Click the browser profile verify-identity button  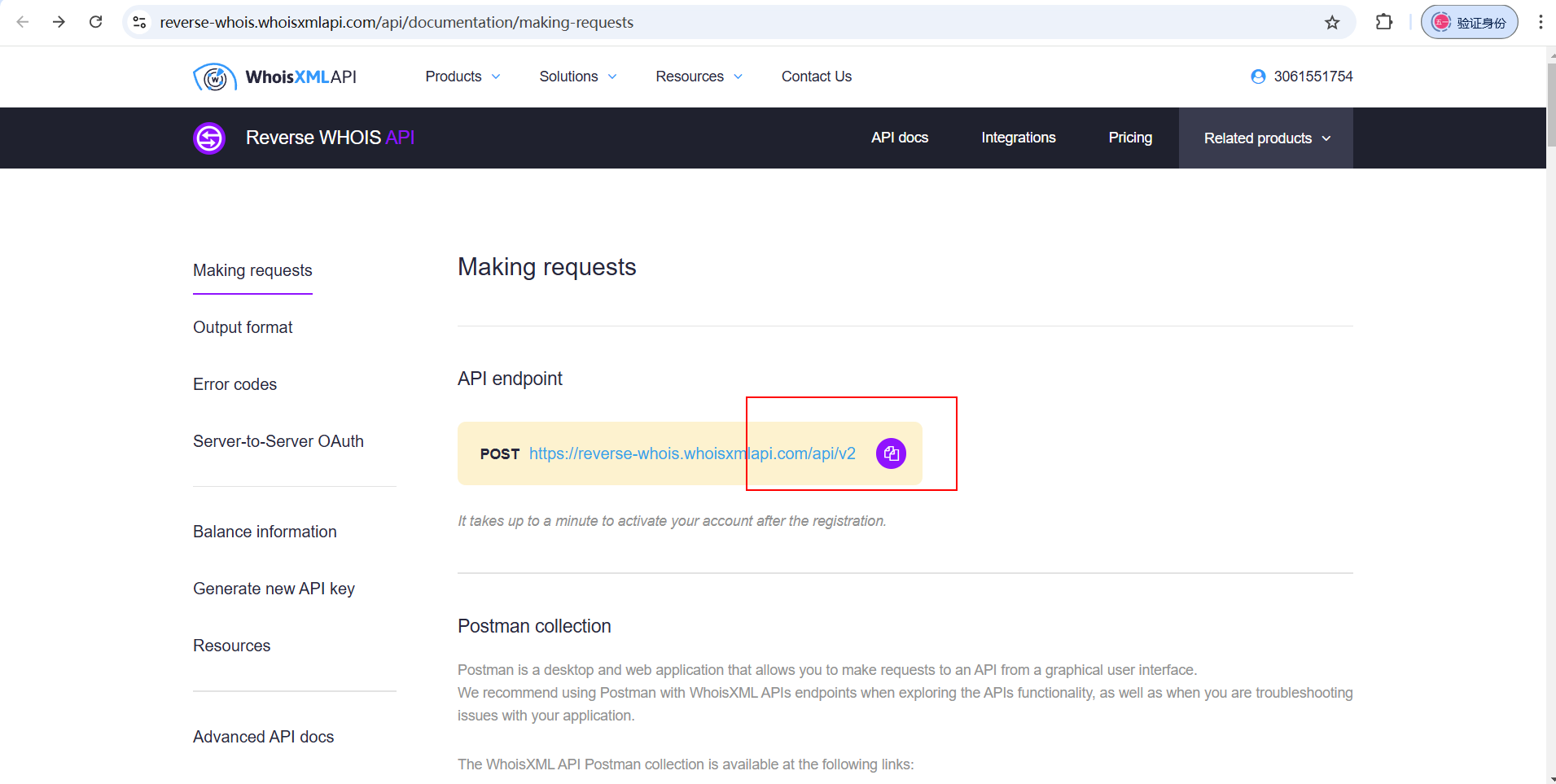click(1470, 22)
